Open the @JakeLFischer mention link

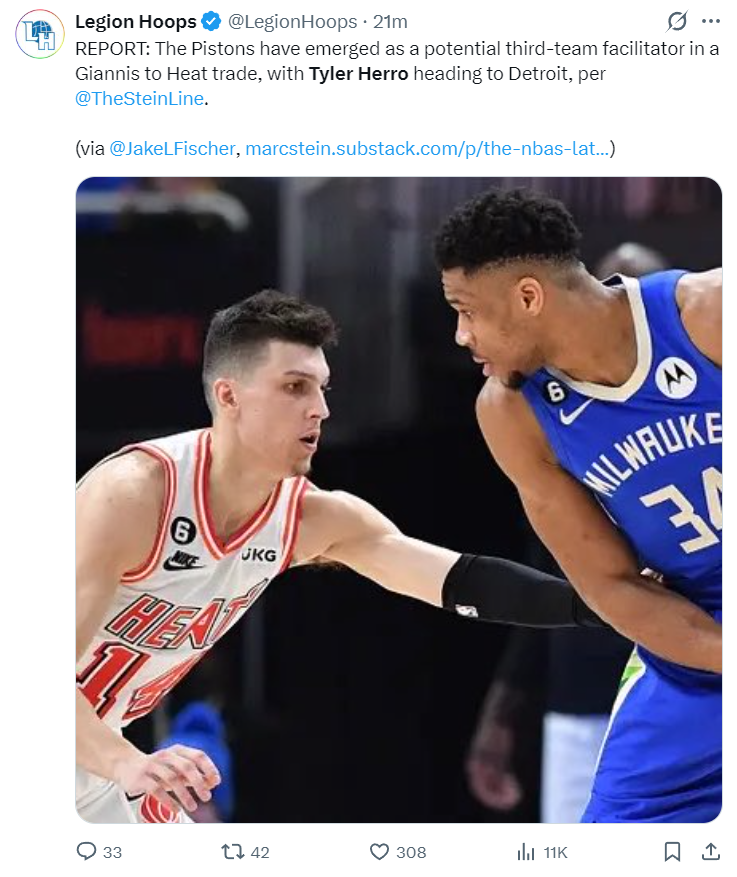pyautogui.click(x=172, y=149)
